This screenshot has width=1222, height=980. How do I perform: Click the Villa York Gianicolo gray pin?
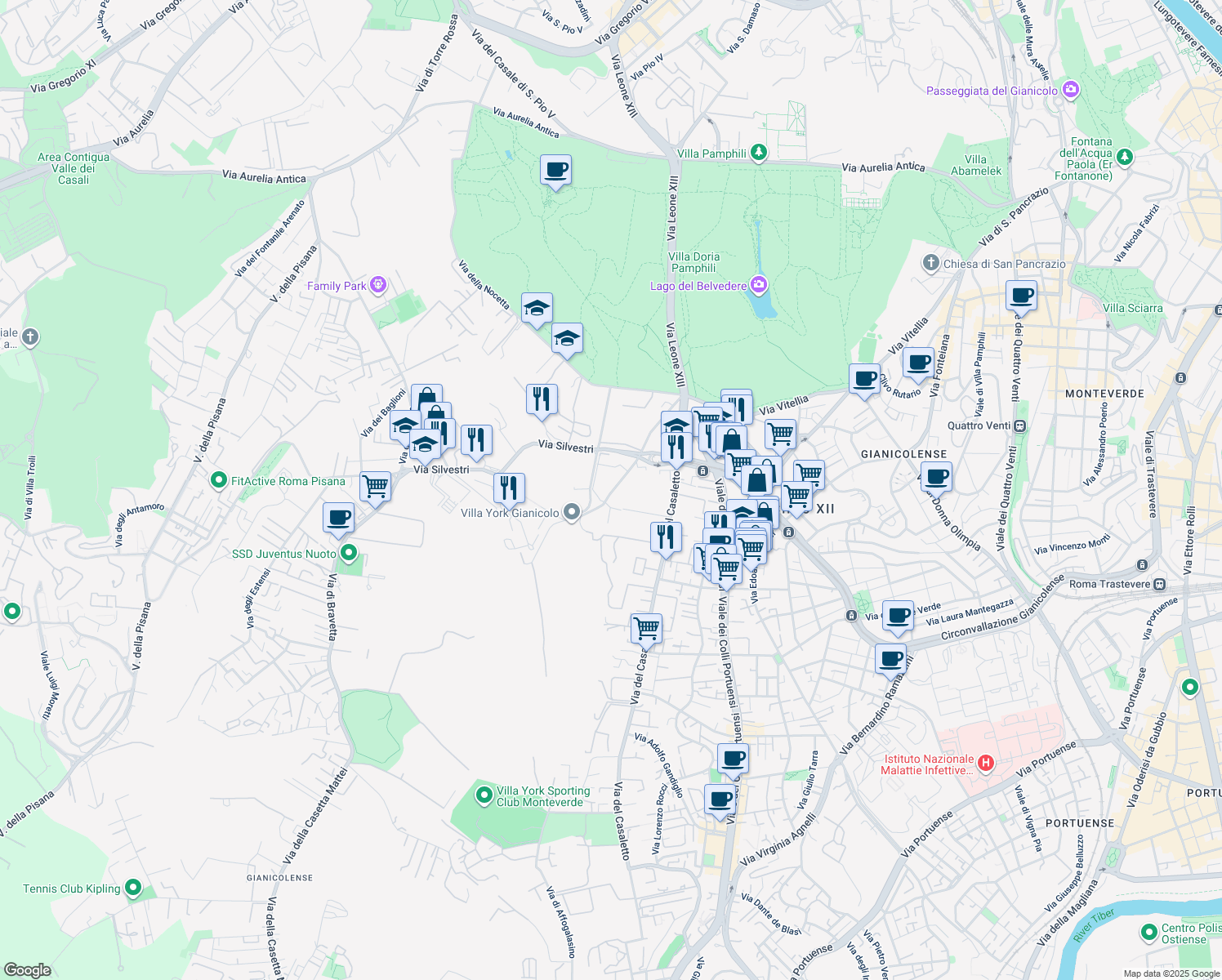pyautogui.click(x=572, y=512)
